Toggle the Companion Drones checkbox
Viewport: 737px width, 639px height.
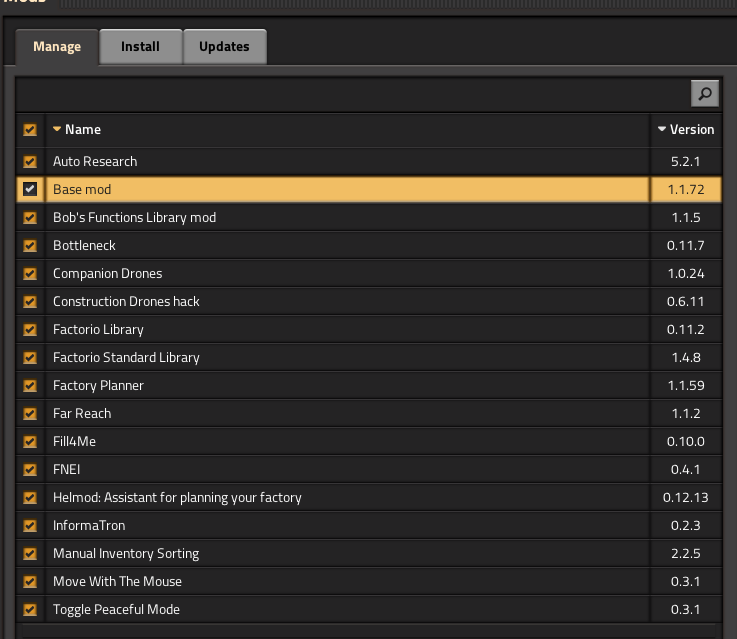[x=30, y=273]
